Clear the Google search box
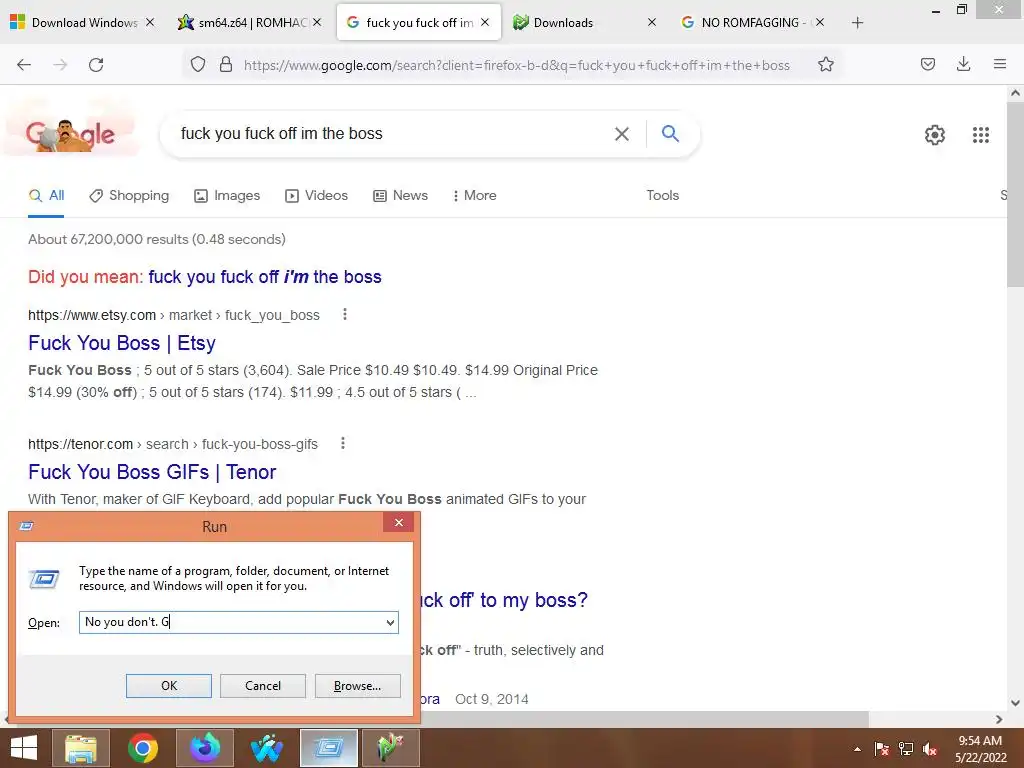1024x768 pixels. [x=622, y=134]
